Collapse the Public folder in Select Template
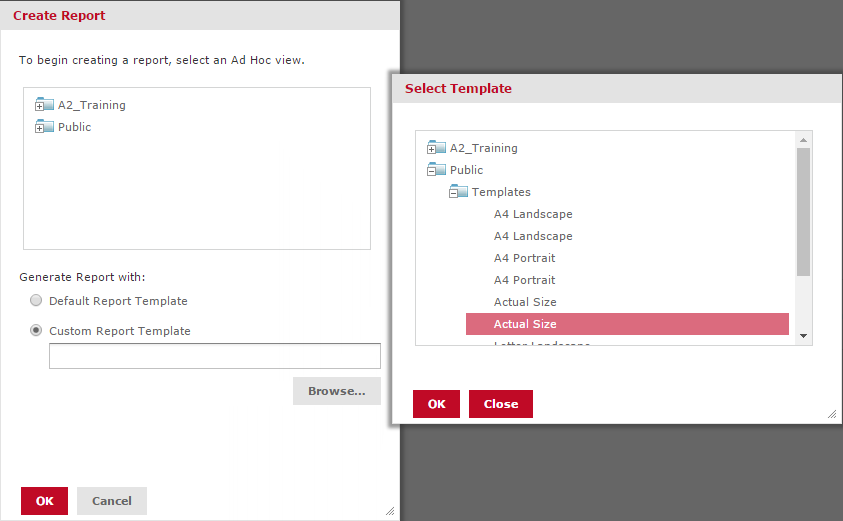This screenshot has width=843, height=521. tap(431, 170)
